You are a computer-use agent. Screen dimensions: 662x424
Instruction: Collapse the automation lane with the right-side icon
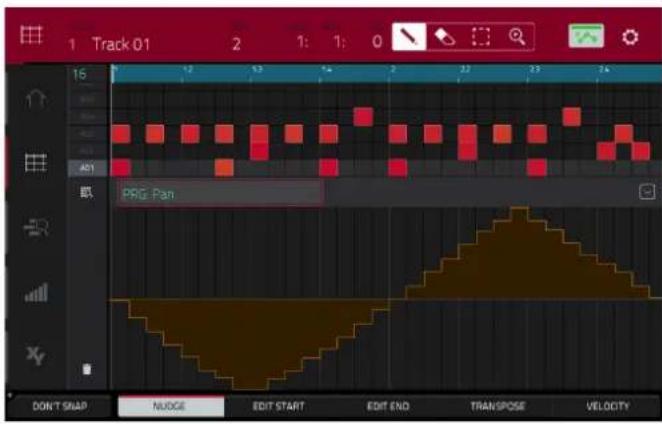point(647,192)
